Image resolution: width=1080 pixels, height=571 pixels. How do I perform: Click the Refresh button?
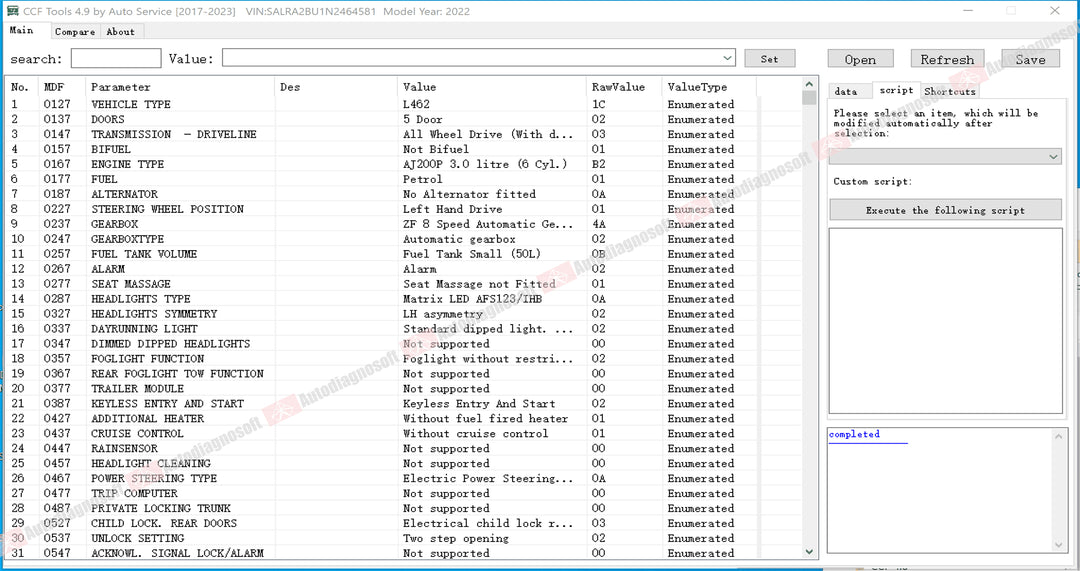click(947, 59)
